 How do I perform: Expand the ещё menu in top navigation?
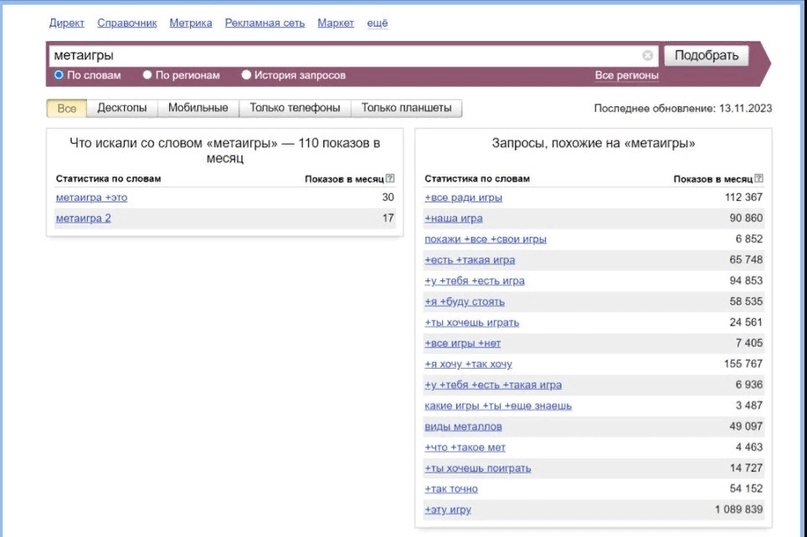coord(377,23)
